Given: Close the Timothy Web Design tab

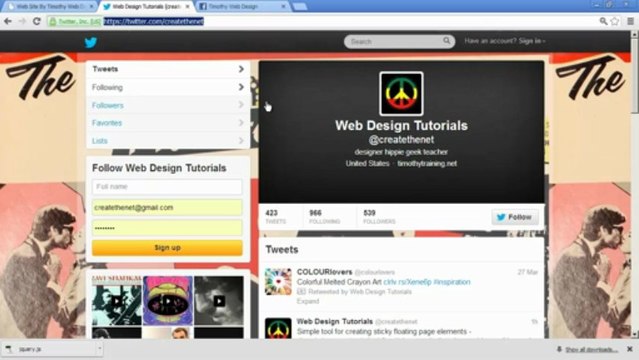Looking at the screenshot, I should tap(283, 7).
